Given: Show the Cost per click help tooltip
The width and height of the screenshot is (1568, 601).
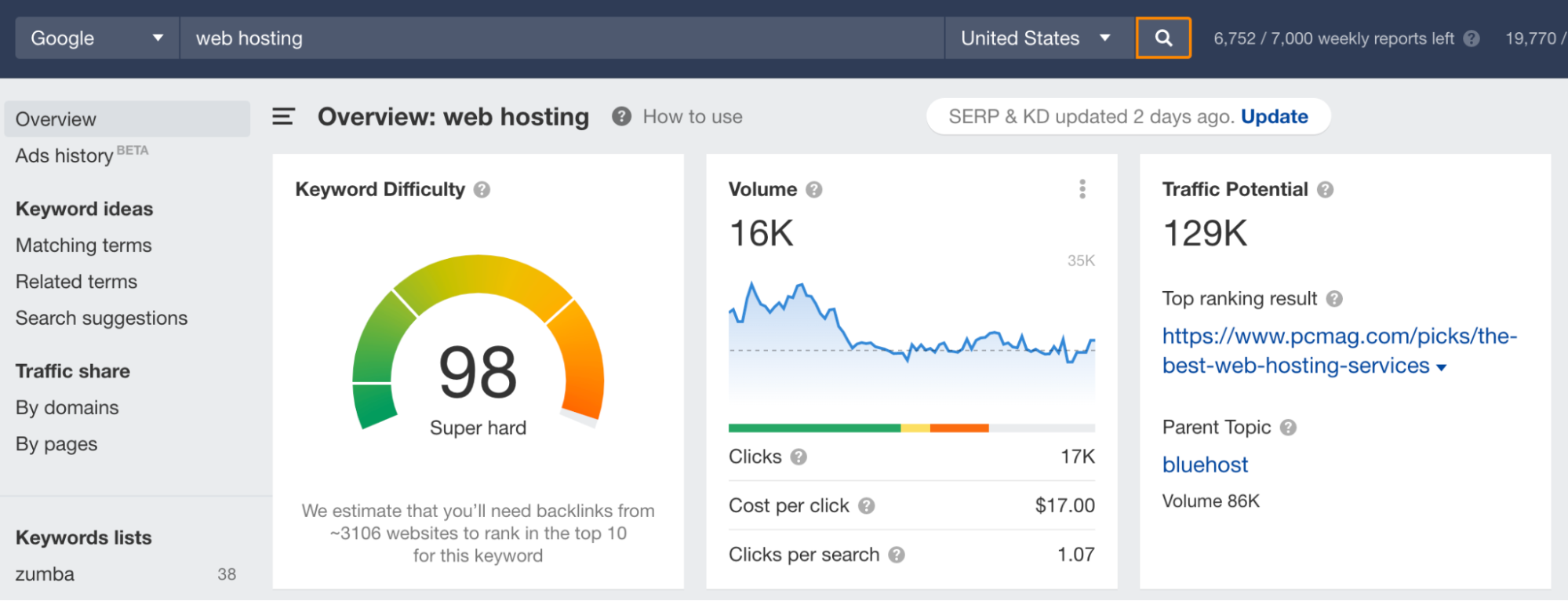Looking at the screenshot, I should pyautogui.click(x=866, y=506).
